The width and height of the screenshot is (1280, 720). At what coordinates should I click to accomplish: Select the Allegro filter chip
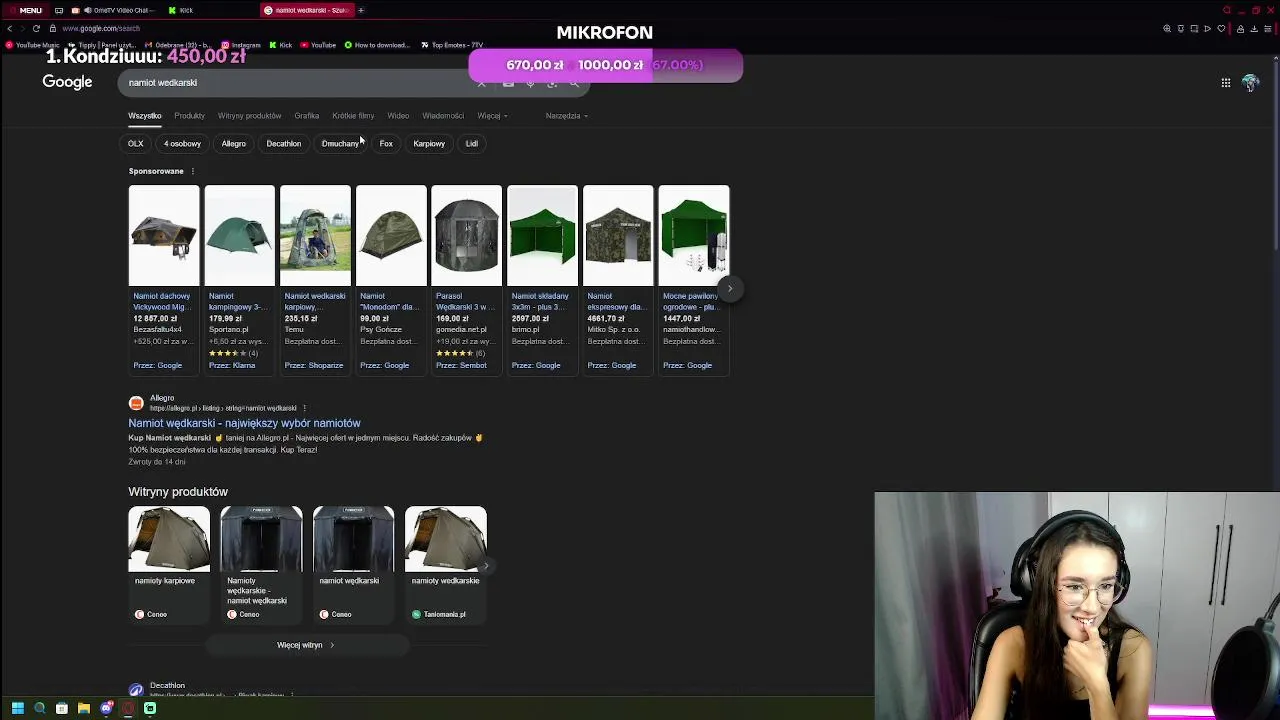(234, 144)
